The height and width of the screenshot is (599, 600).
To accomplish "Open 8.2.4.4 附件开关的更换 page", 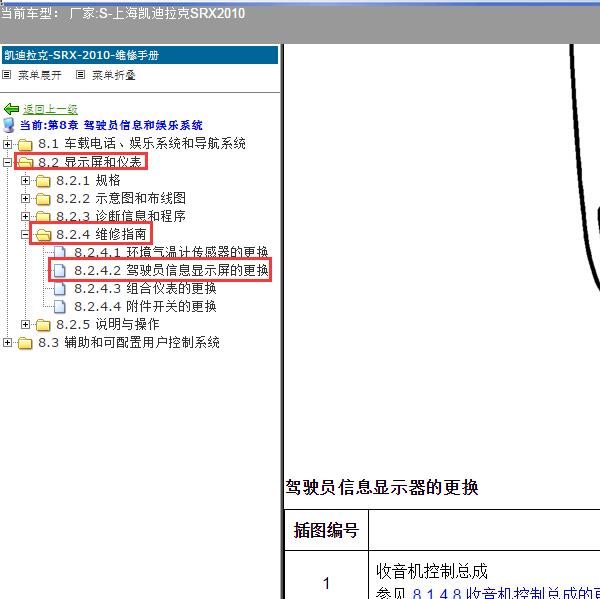I will click(145, 306).
